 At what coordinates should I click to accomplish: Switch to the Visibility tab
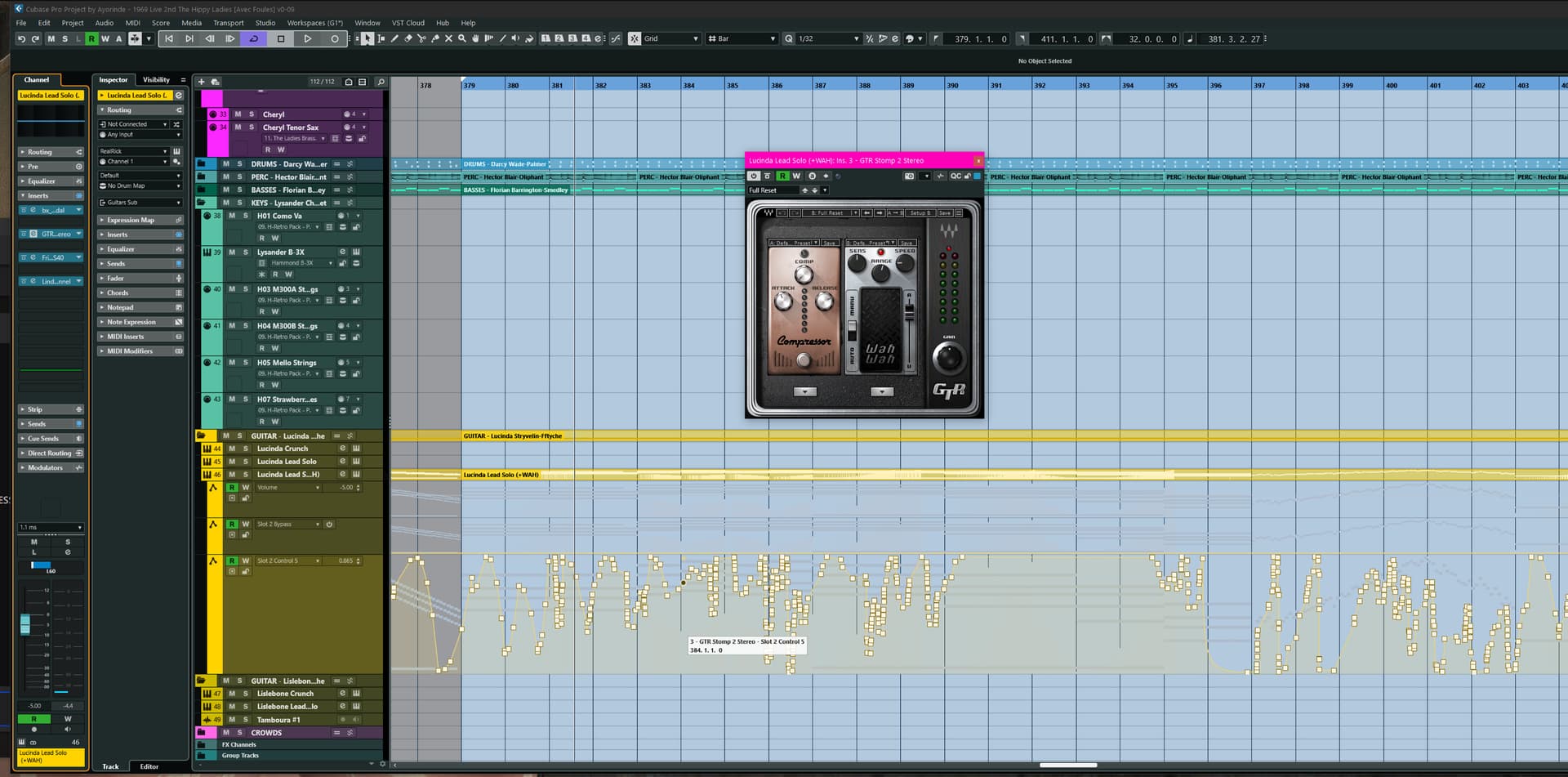156,80
